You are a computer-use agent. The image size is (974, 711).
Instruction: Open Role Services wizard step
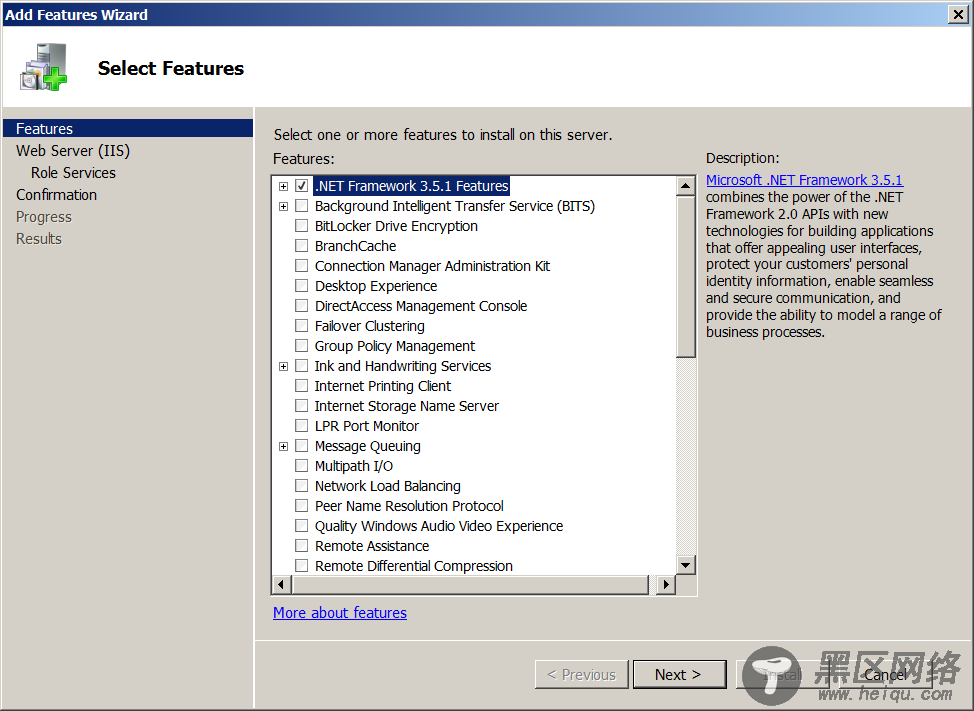pos(73,173)
